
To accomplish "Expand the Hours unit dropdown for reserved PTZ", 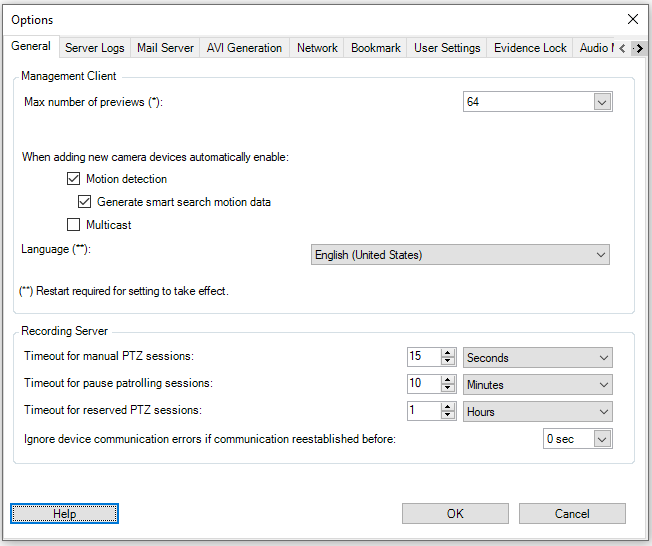I will pos(603,412).
